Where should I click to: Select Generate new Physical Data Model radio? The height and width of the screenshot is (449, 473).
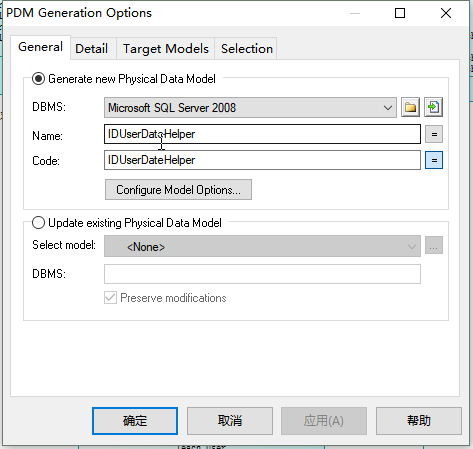(x=38, y=79)
